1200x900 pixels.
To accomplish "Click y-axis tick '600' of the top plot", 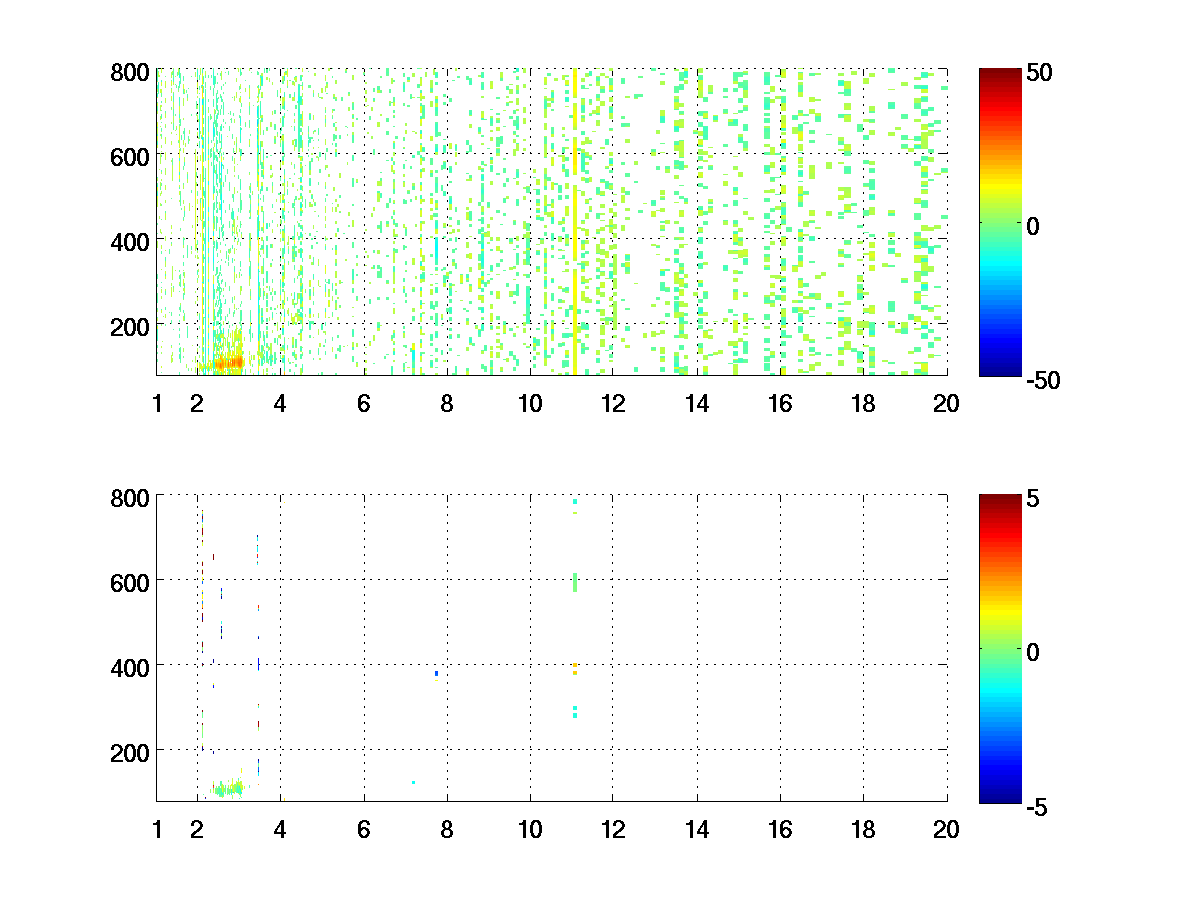I will coord(131,156).
